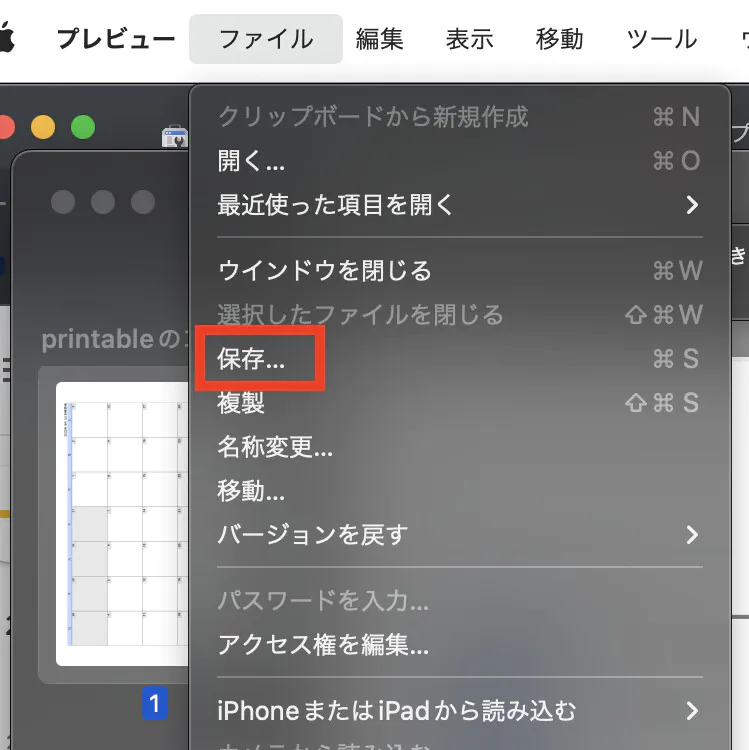Image resolution: width=749 pixels, height=750 pixels.
Task: Click 保存... to save the document
Action: click(251, 360)
